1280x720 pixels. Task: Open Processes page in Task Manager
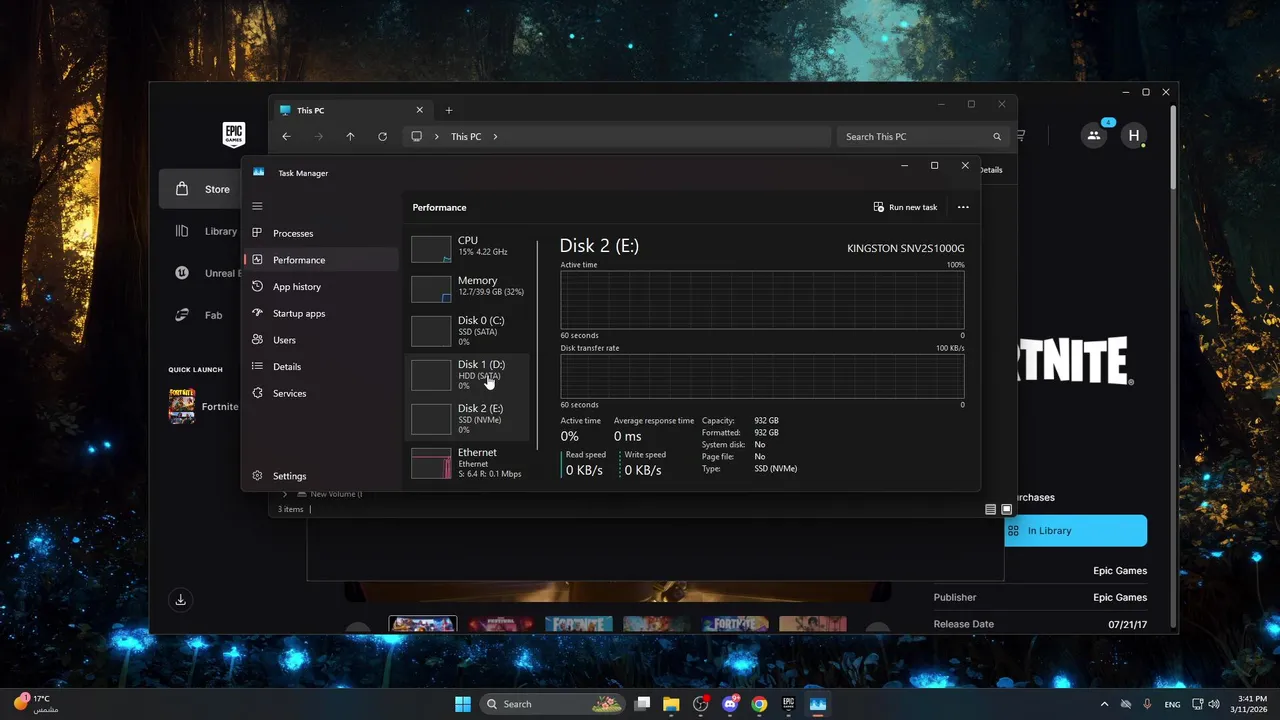point(320,233)
